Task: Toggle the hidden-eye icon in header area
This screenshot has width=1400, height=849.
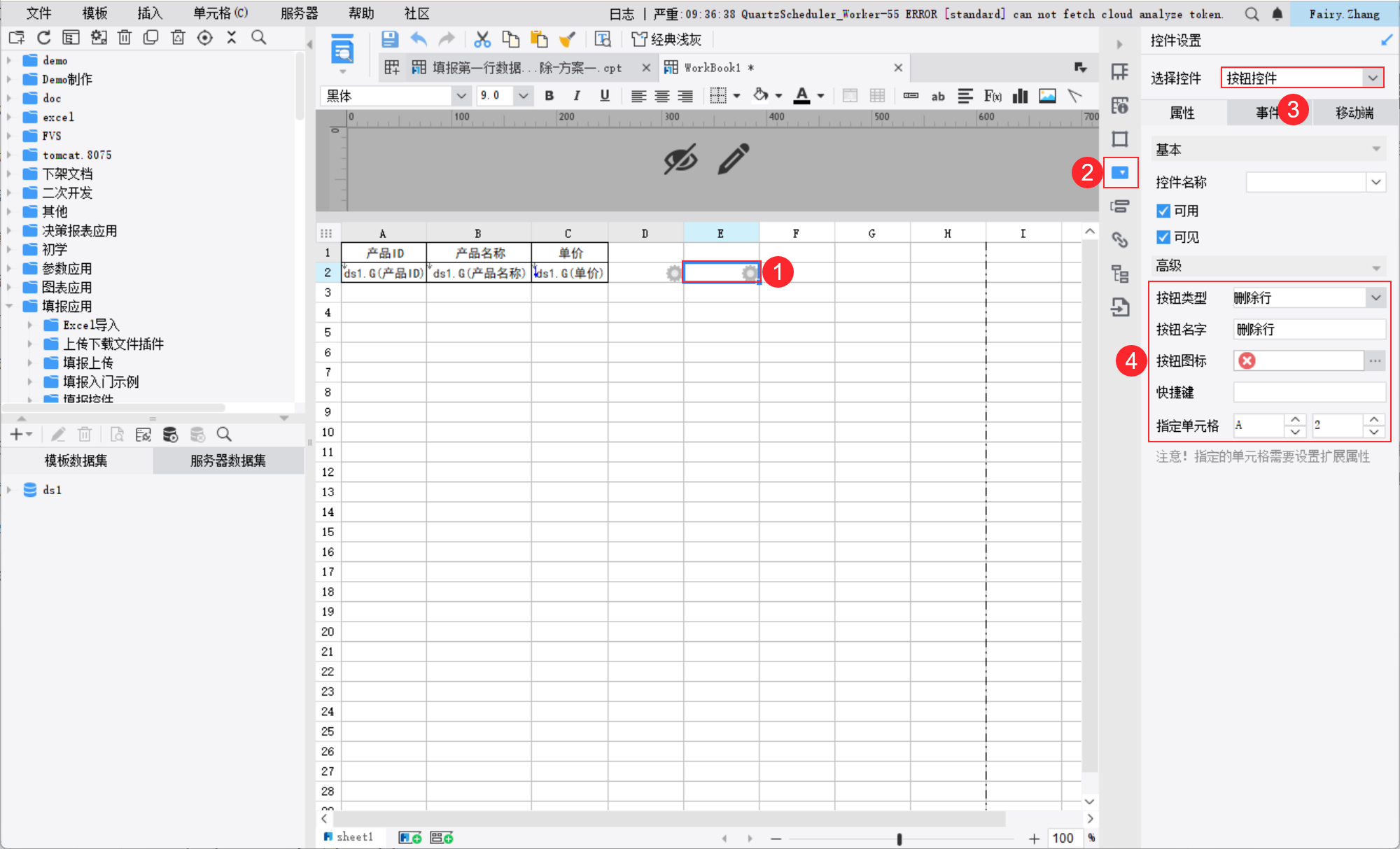Action: pyautogui.click(x=680, y=160)
